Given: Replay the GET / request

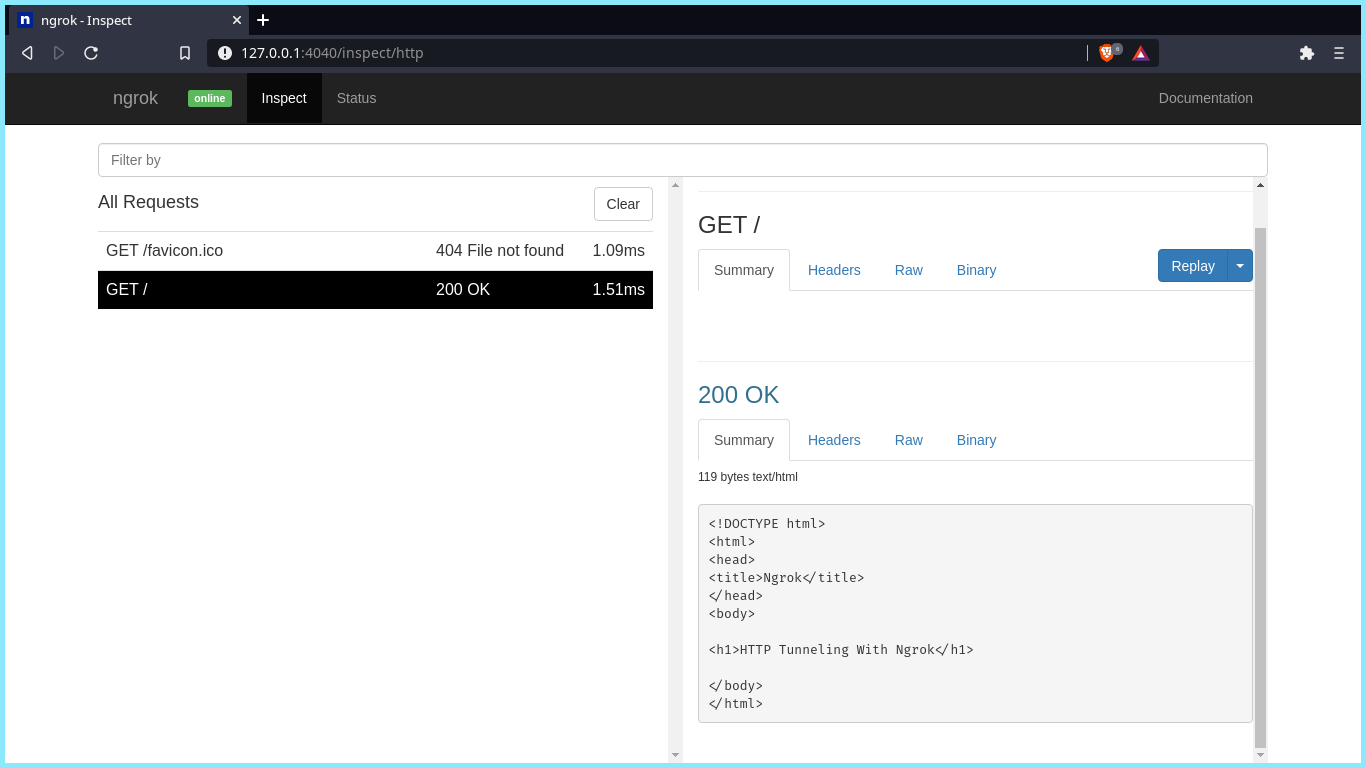Looking at the screenshot, I should pyautogui.click(x=1193, y=266).
